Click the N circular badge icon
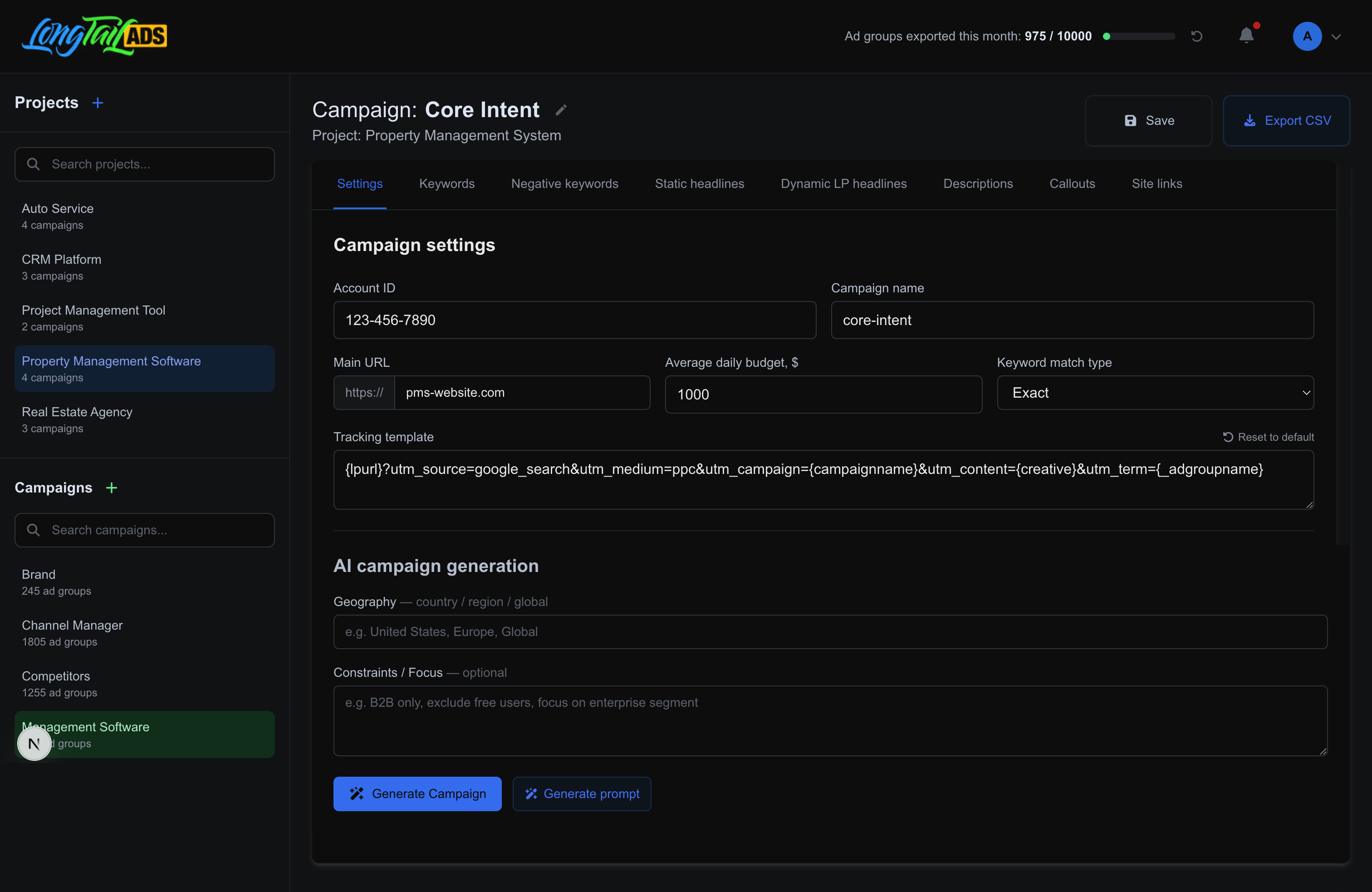This screenshot has width=1372, height=892. (x=34, y=744)
